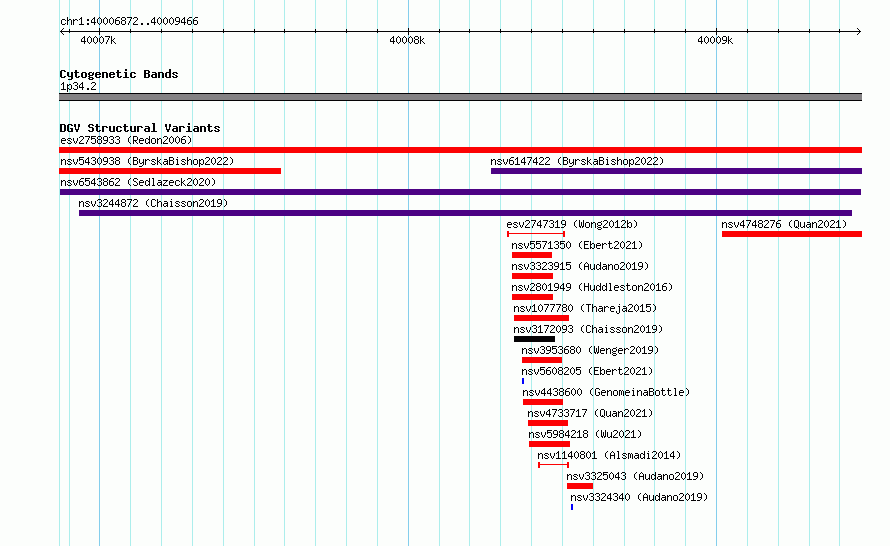The width and height of the screenshot is (890, 546).
Task: Click the chr1:40006872..40009466 region label
Action: point(129,21)
